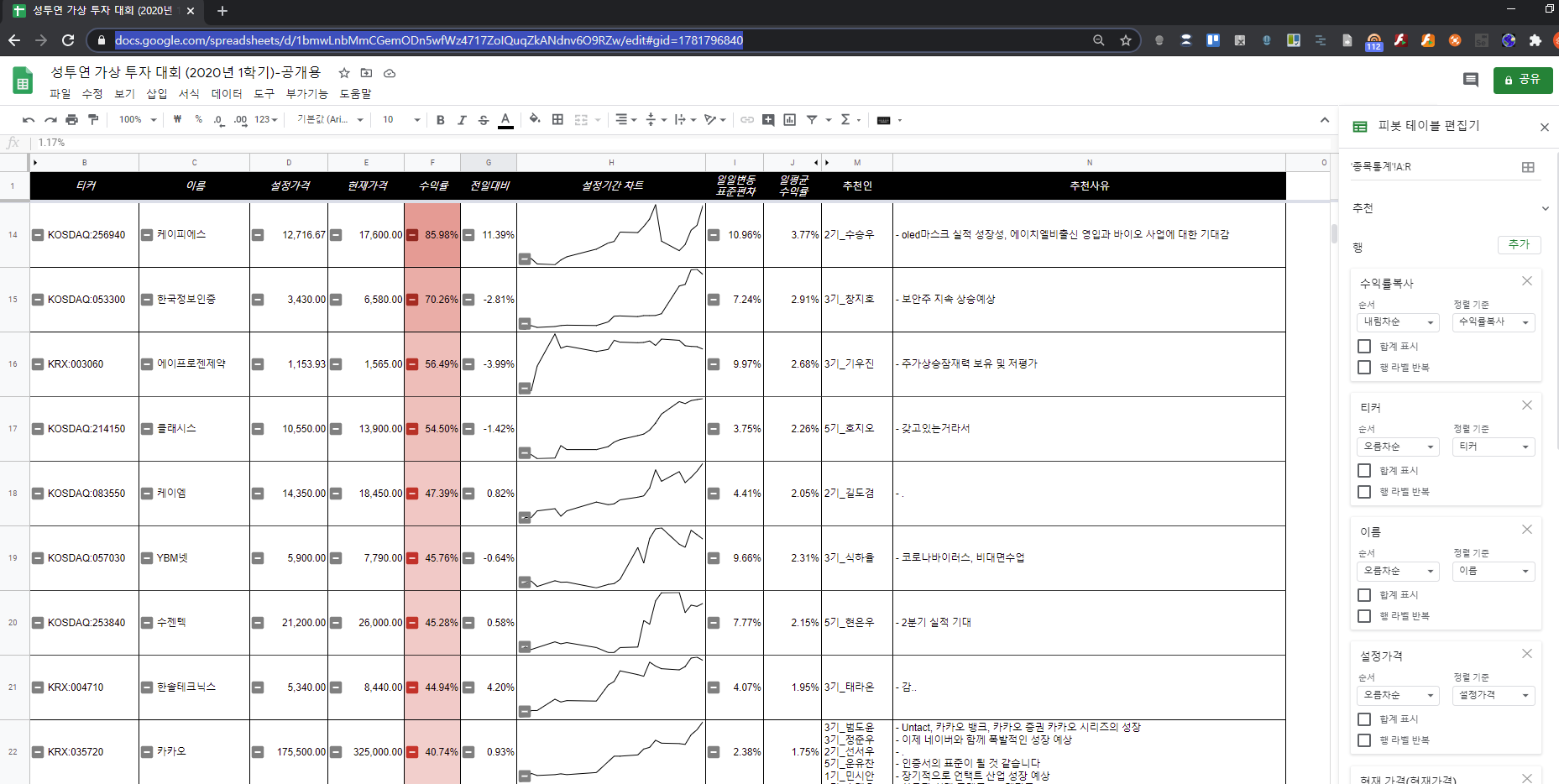1559x784 pixels.
Task: Open the borders tool
Action: click(x=557, y=120)
